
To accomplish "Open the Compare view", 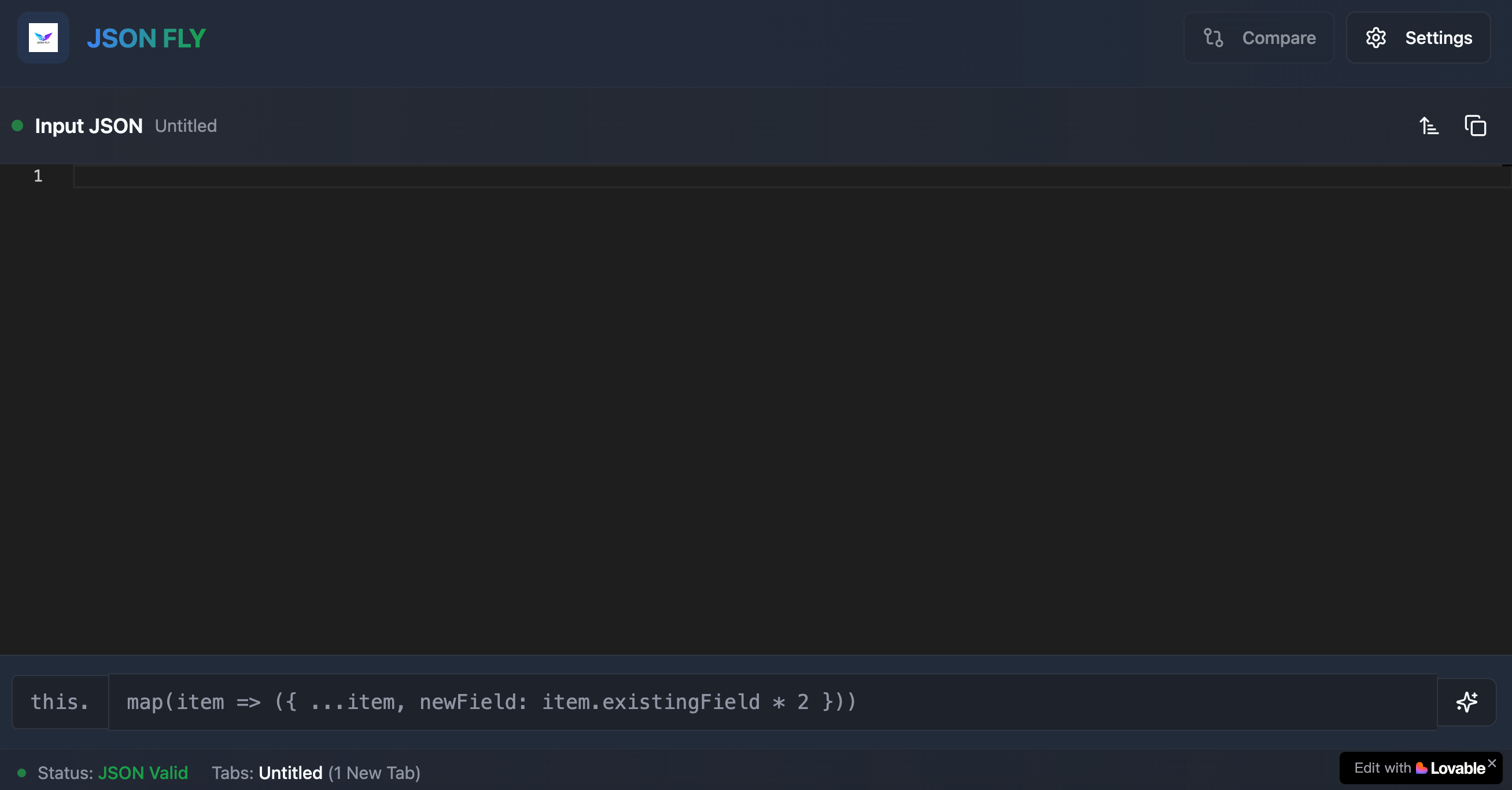I will (x=1259, y=38).
